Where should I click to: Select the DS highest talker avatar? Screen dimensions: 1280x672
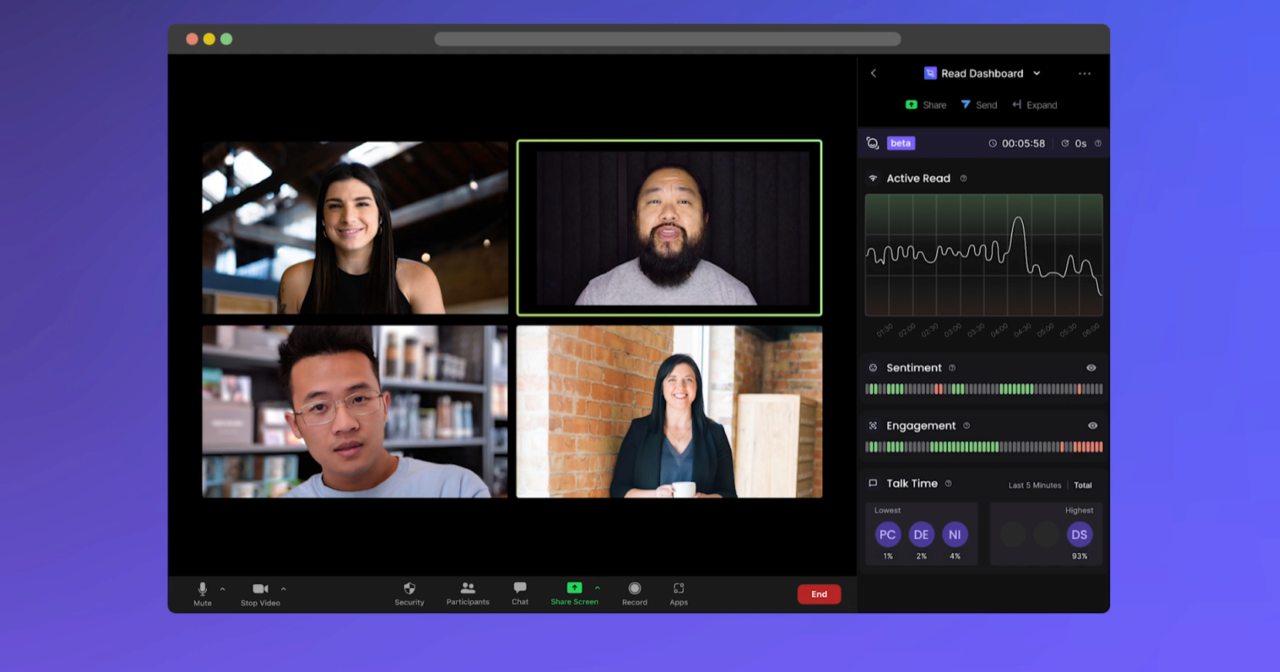click(1079, 535)
